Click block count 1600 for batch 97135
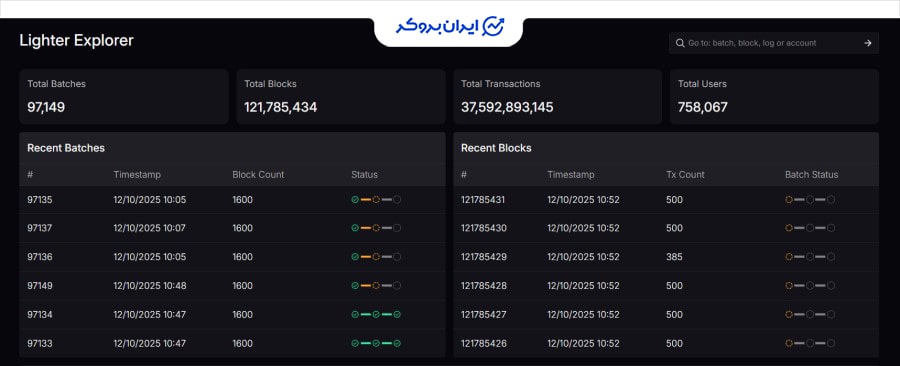The height and width of the screenshot is (366, 900). click(x=242, y=200)
